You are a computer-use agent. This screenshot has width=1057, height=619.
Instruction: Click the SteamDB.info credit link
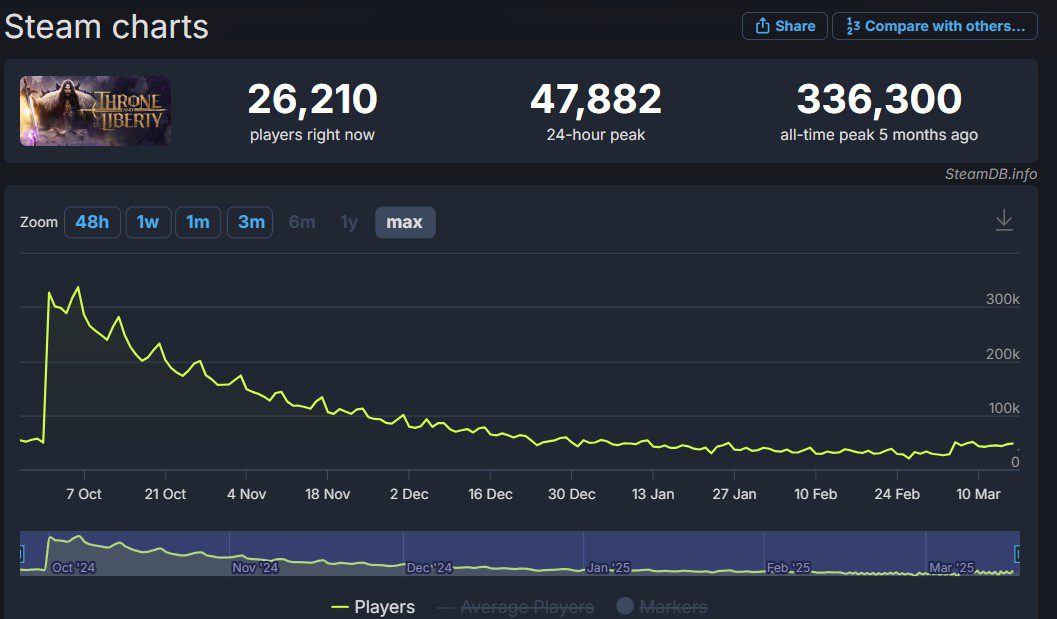coord(990,174)
